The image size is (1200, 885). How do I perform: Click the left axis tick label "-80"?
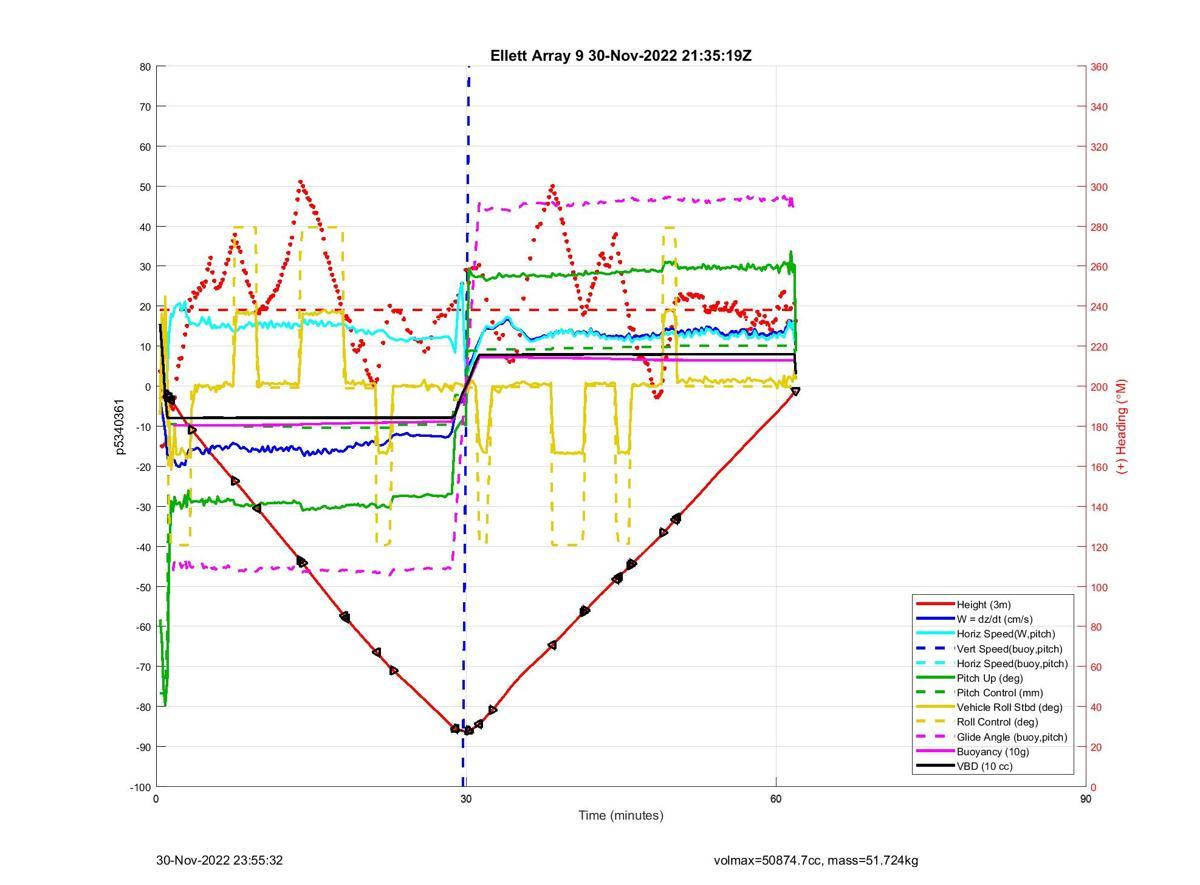pyautogui.click(x=143, y=707)
